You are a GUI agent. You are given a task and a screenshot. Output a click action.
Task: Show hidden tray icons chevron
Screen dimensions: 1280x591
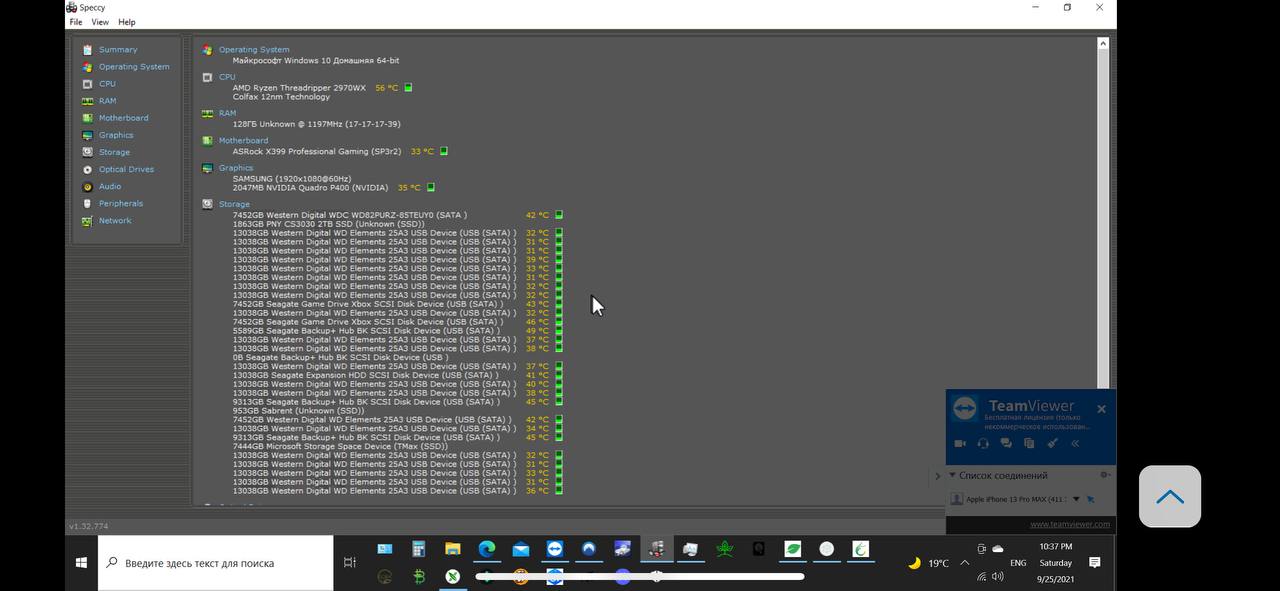click(x=964, y=563)
